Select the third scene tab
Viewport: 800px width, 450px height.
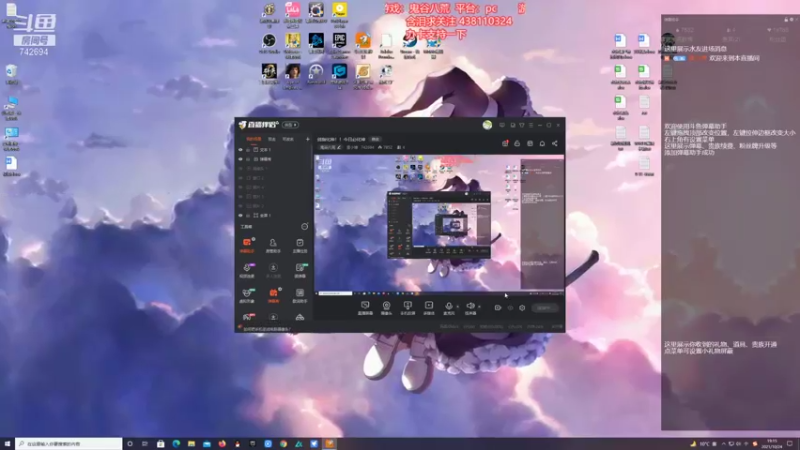click(x=288, y=139)
